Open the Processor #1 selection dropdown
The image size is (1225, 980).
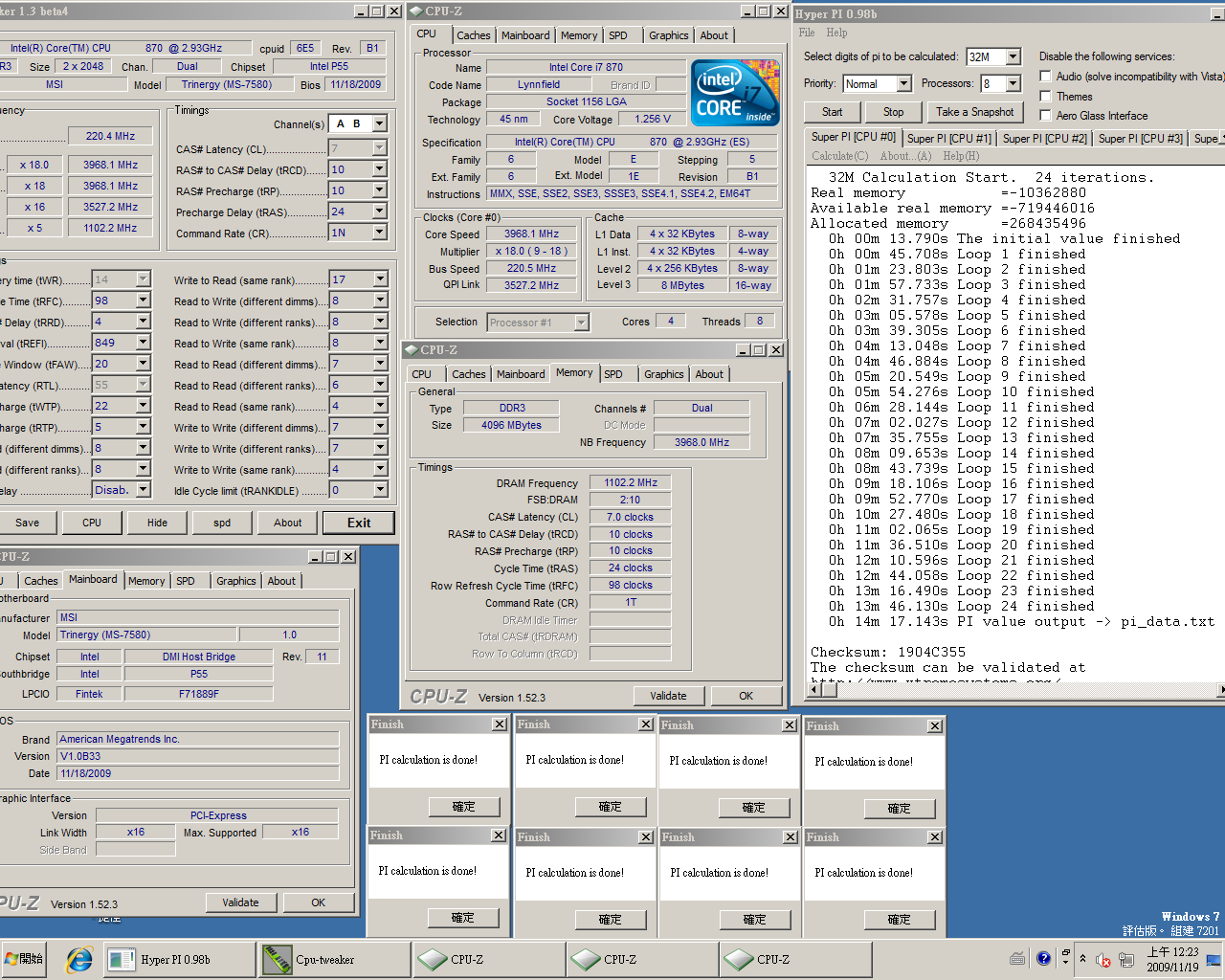point(581,323)
